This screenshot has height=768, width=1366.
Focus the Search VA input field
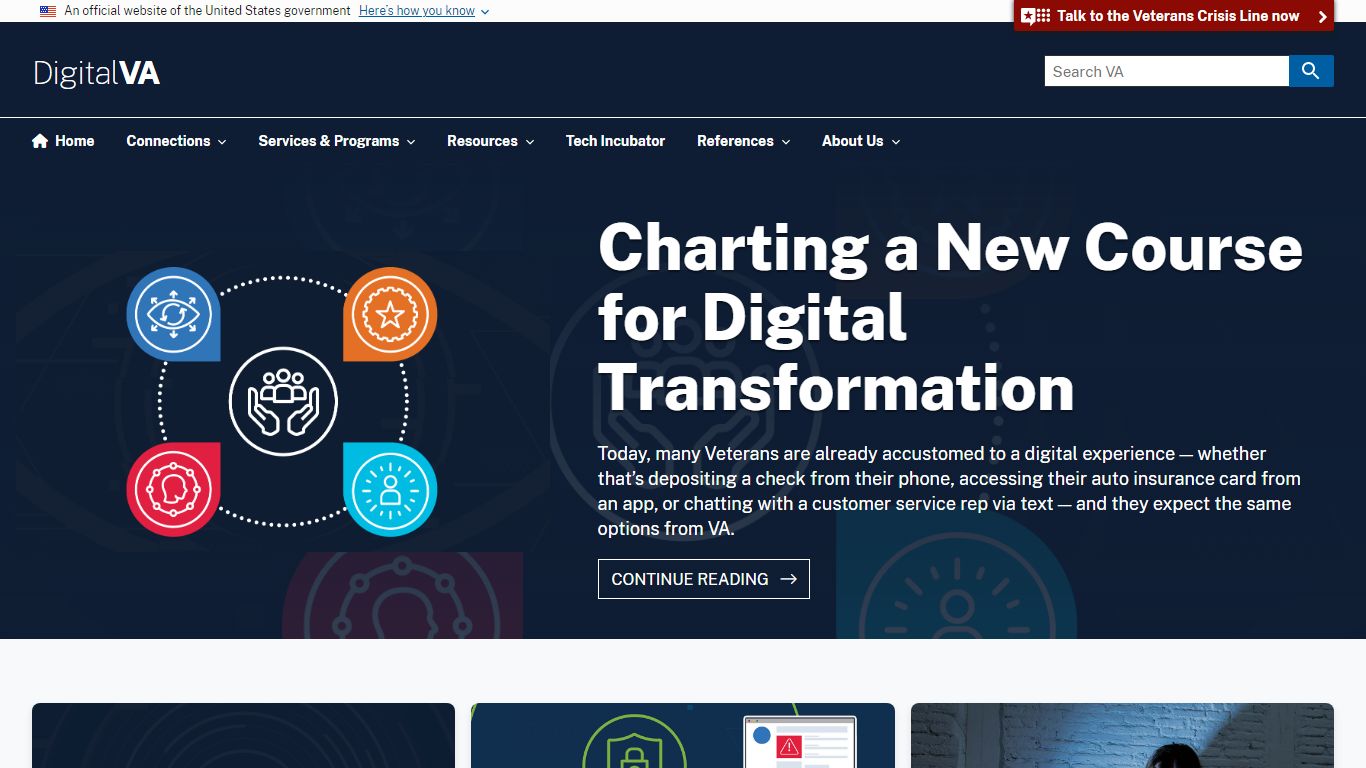(1167, 71)
